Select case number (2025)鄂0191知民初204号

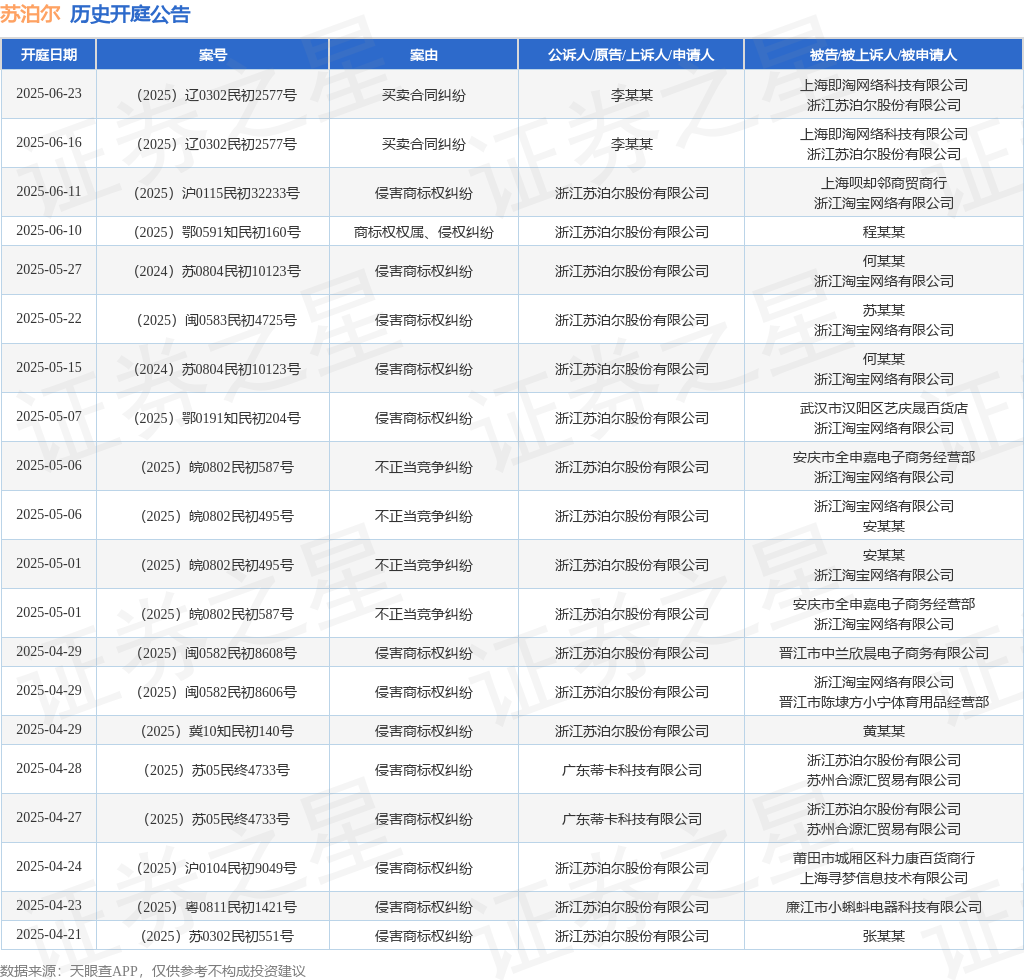point(217,419)
